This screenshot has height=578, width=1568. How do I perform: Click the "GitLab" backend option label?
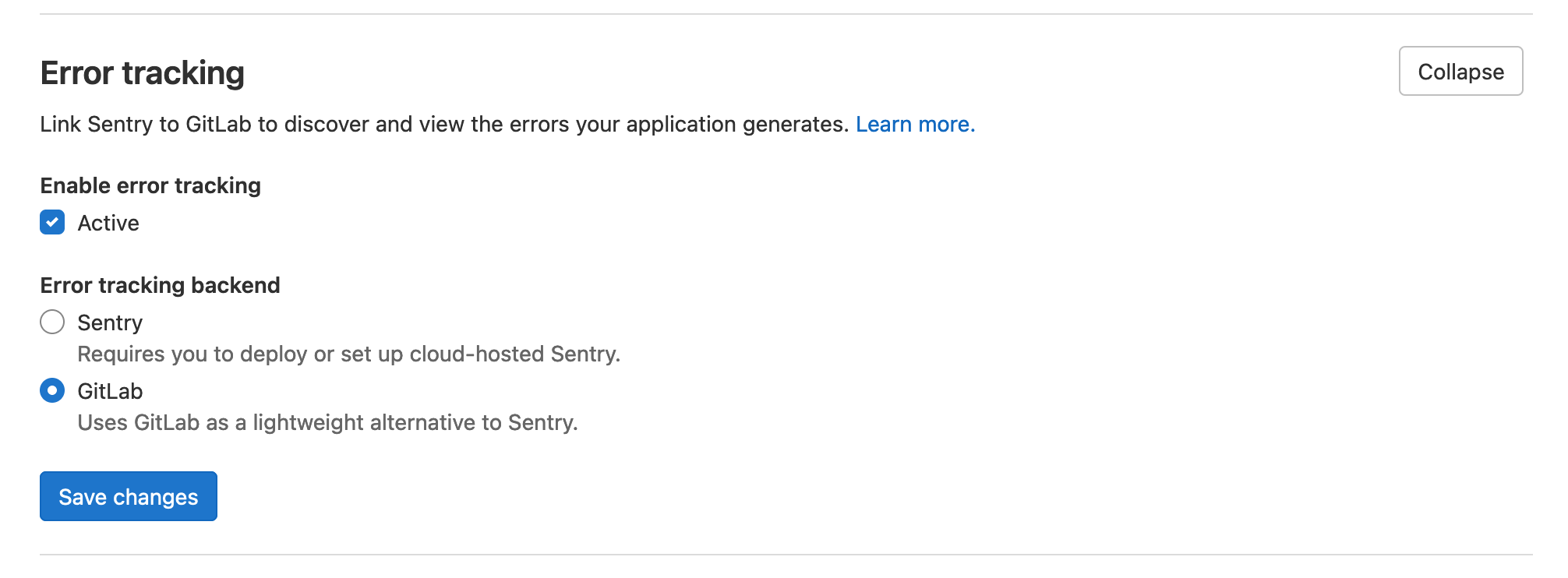[x=110, y=391]
